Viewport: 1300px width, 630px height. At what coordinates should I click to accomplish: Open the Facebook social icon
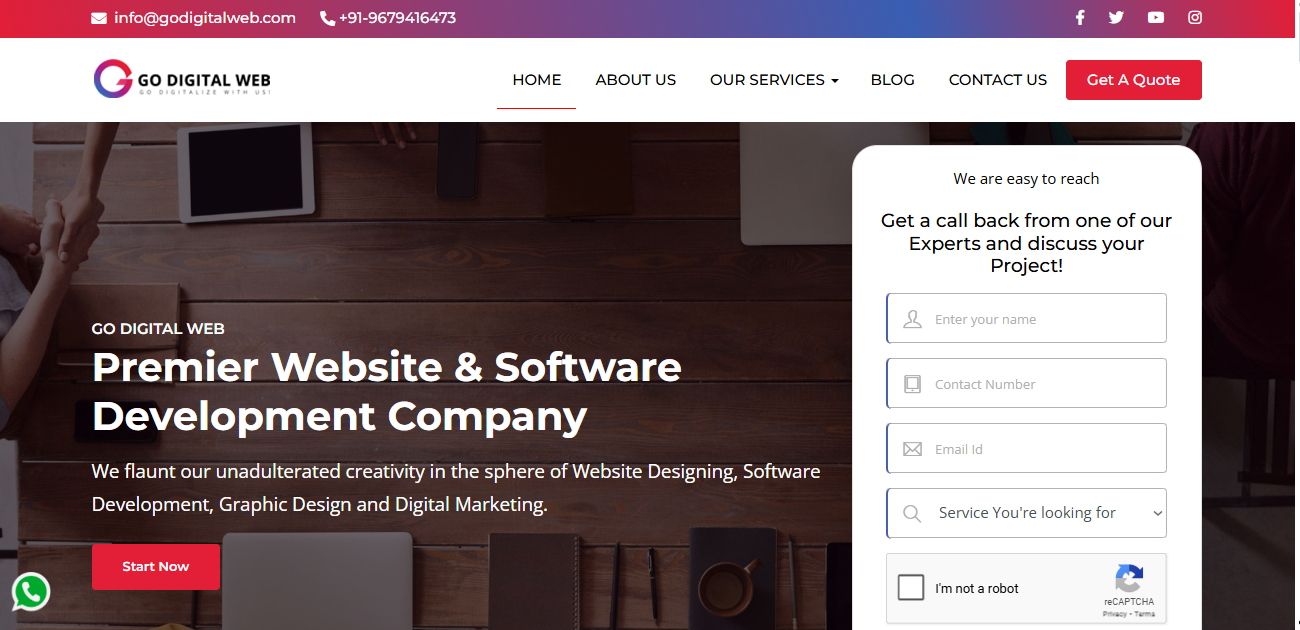pos(1080,17)
